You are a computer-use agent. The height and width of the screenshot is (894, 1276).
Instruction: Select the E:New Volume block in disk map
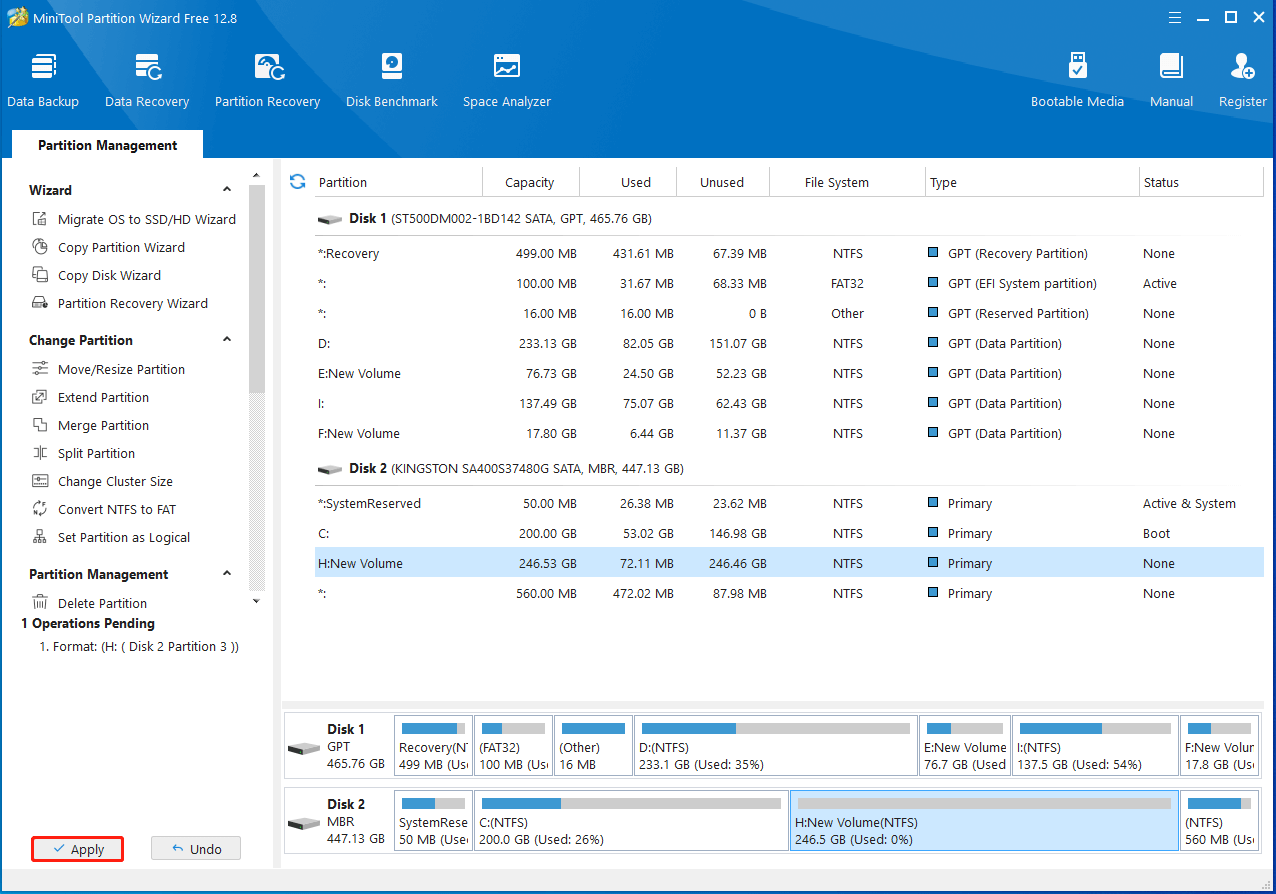pyautogui.click(x=964, y=745)
